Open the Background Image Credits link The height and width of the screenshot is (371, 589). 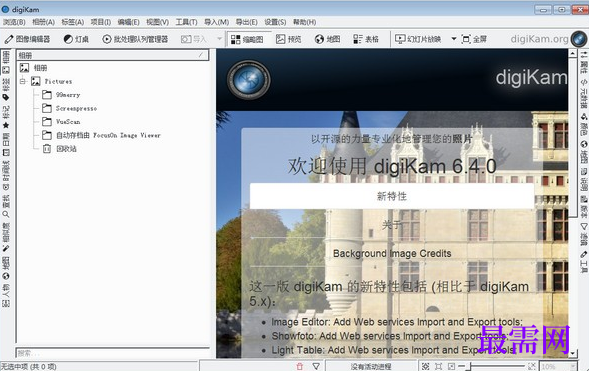pos(392,253)
